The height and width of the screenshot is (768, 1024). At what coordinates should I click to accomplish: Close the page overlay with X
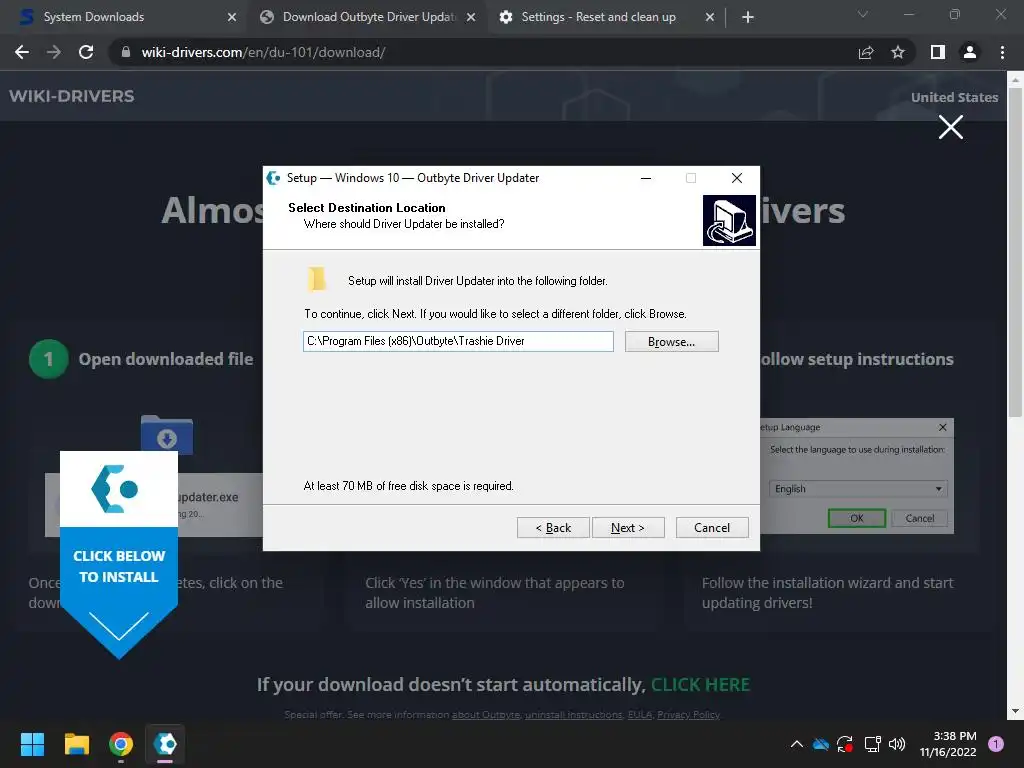tap(951, 127)
